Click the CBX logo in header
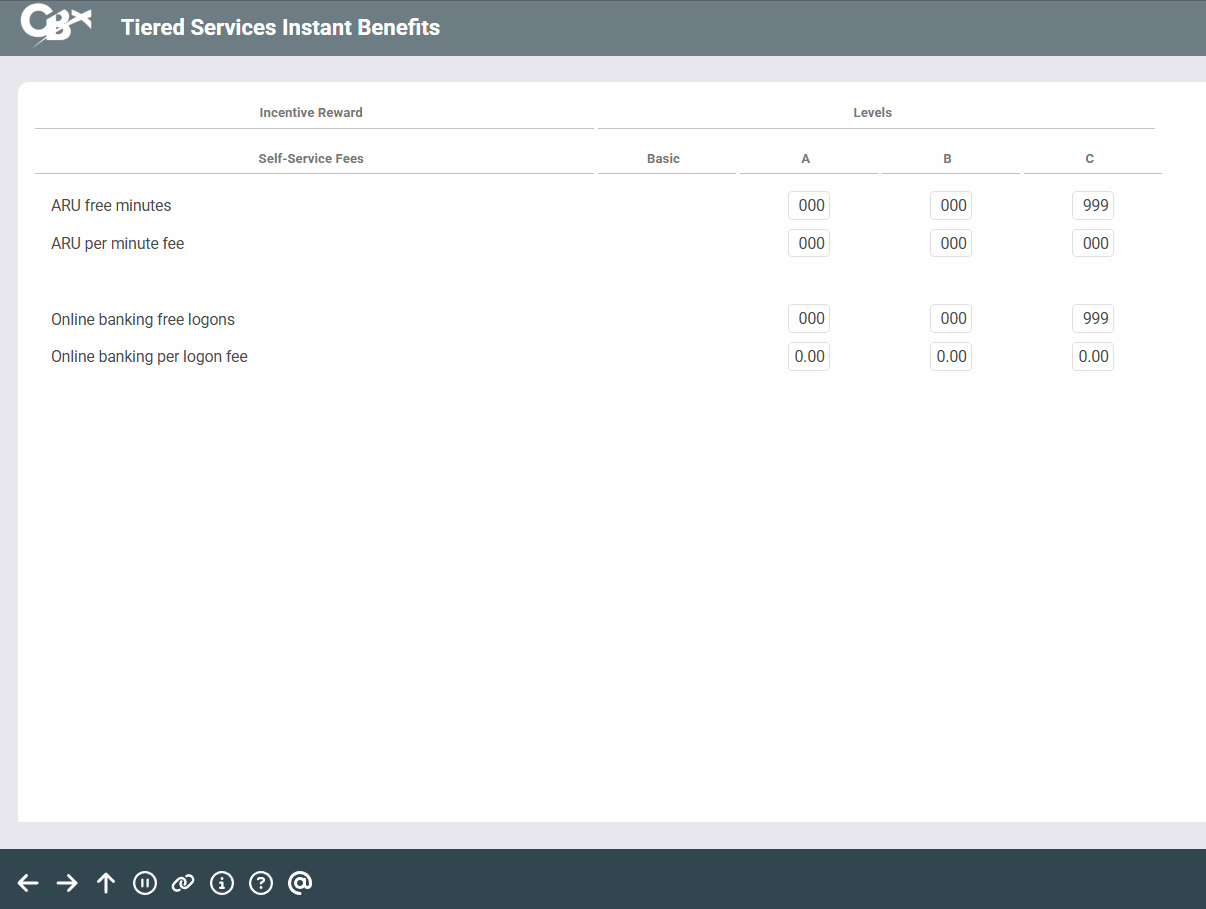1206x909 pixels. pos(56,26)
